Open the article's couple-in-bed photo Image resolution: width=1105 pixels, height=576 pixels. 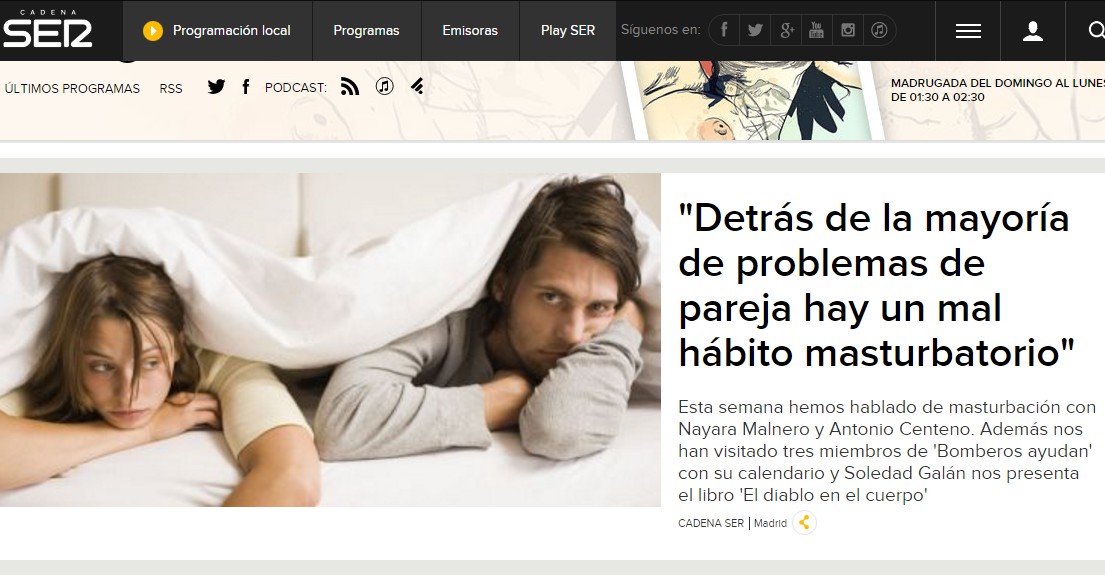coord(330,340)
